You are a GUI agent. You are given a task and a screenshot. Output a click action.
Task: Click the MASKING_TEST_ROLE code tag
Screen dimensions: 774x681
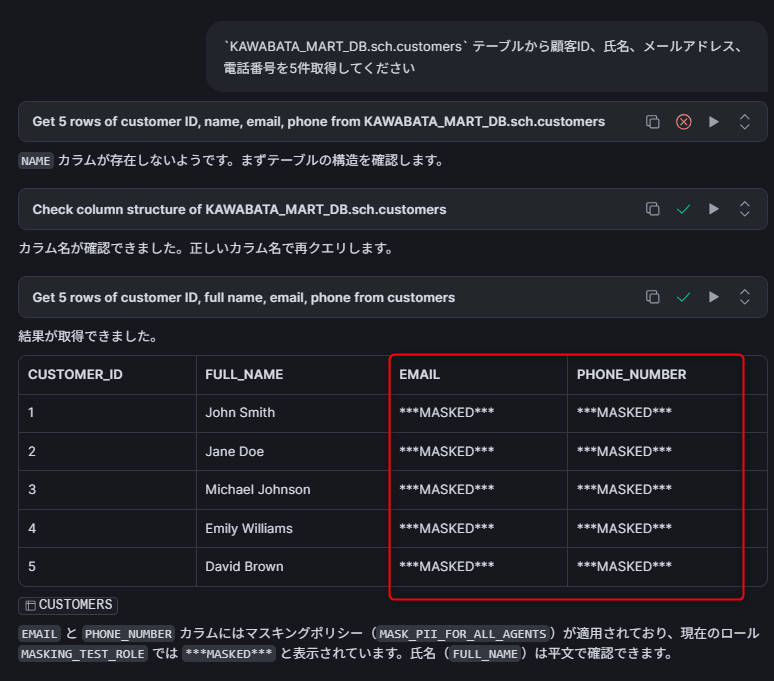click(83, 654)
